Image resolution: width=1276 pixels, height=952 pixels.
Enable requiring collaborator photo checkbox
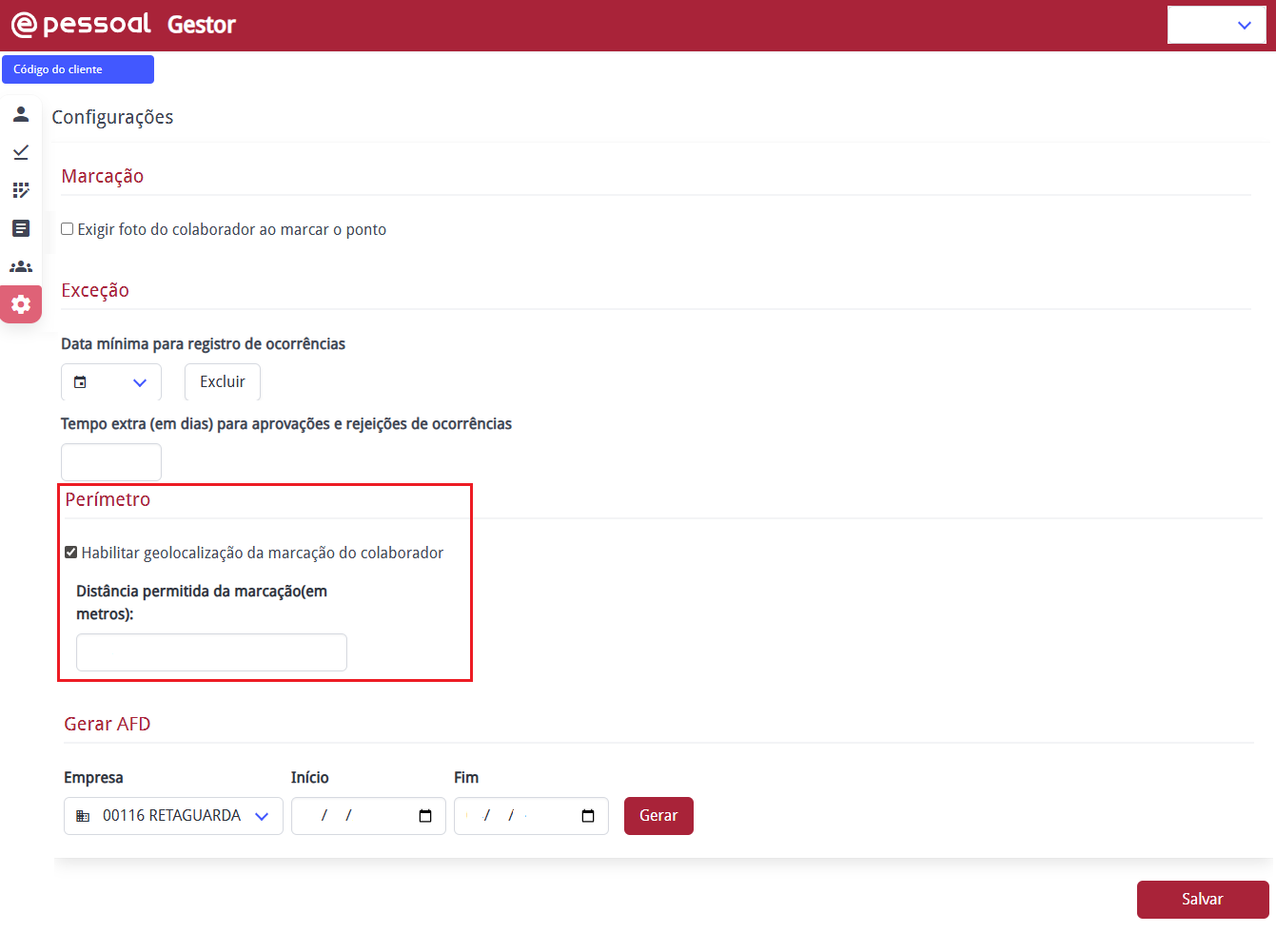[x=68, y=229]
